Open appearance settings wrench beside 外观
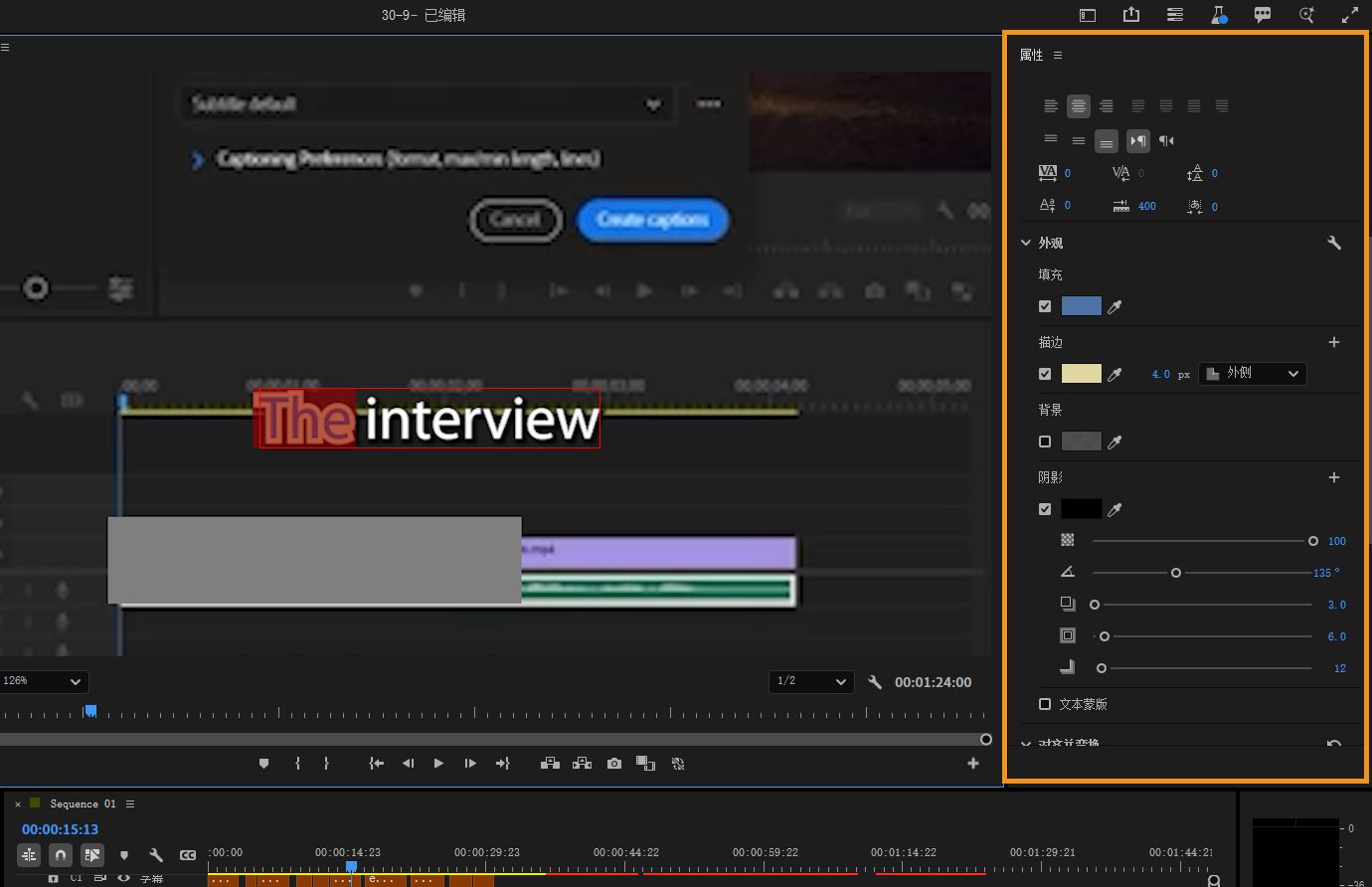Screen dimensions: 1372x887 [x=1334, y=243]
